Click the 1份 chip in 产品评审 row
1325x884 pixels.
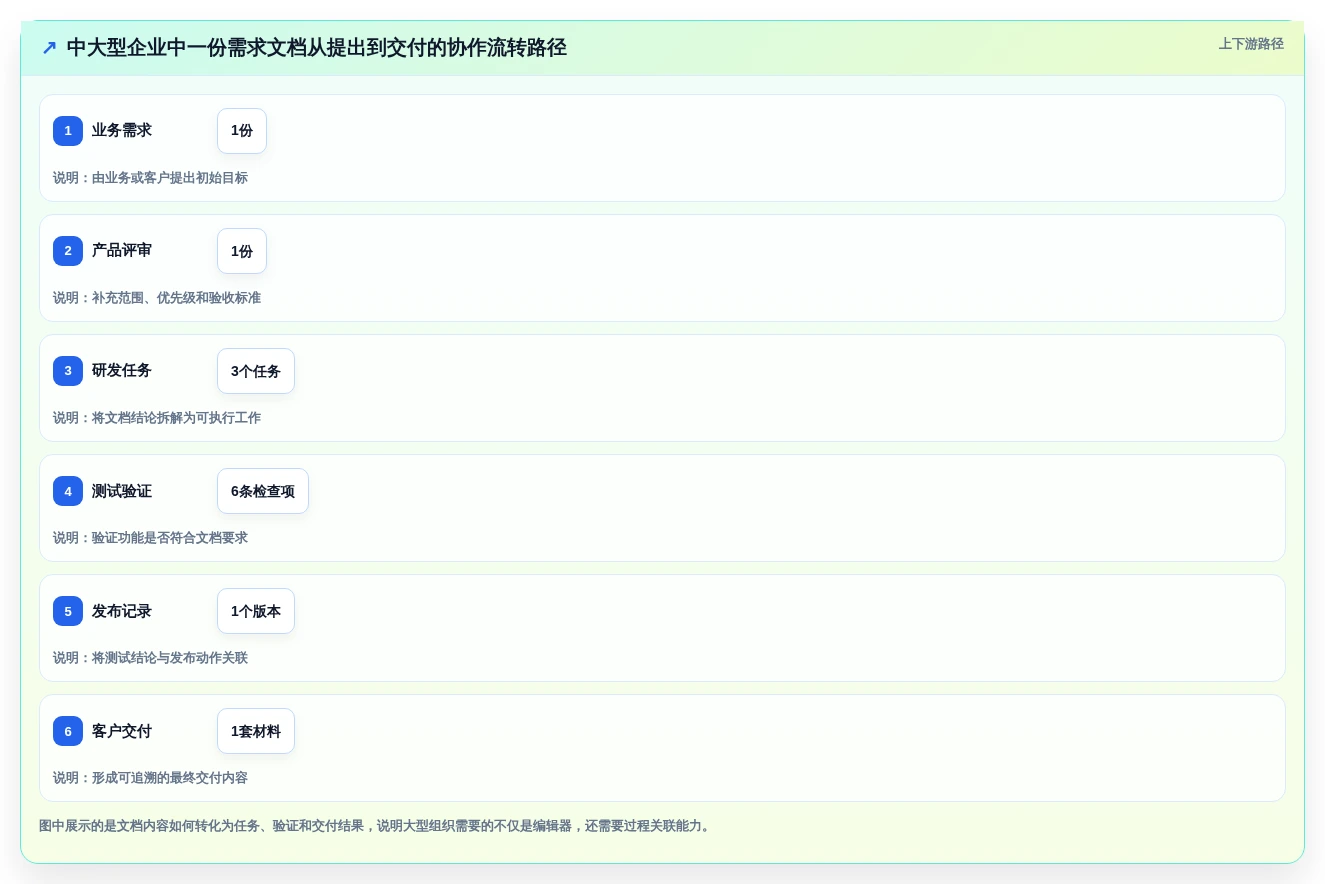point(242,251)
